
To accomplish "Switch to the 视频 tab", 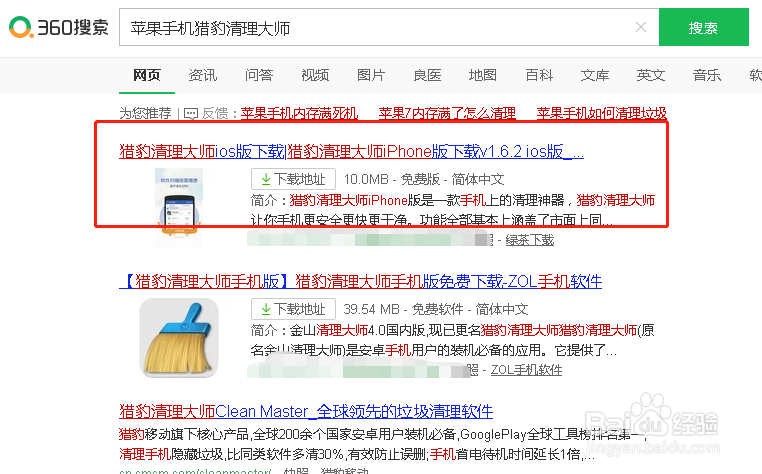I will [x=315, y=75].
